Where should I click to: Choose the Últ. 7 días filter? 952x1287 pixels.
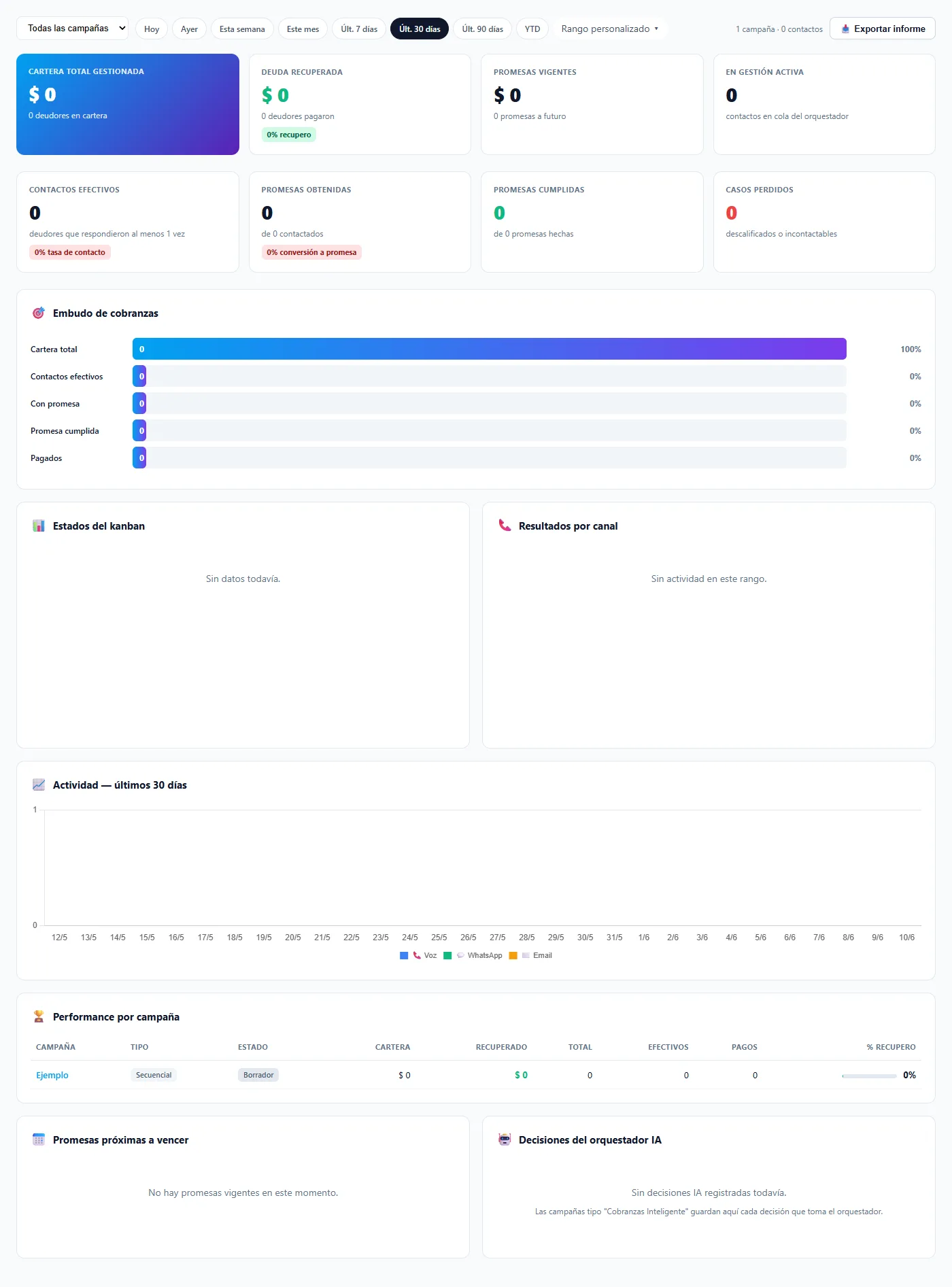click(x=359, y=29)
